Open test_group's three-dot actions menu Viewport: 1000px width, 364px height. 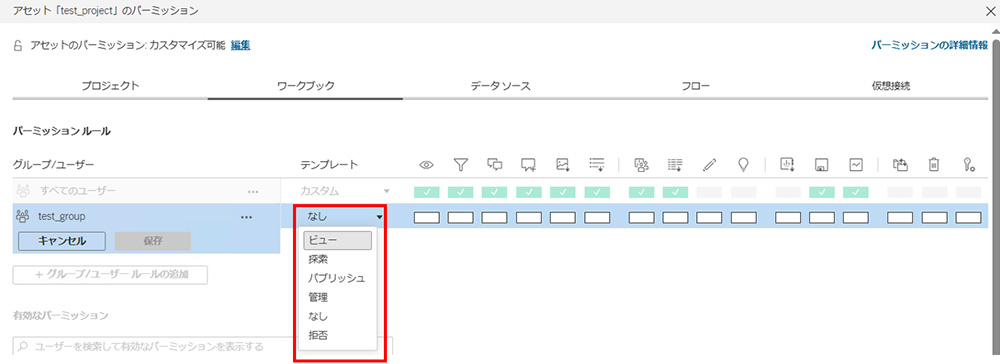click(x=246, y=217)
